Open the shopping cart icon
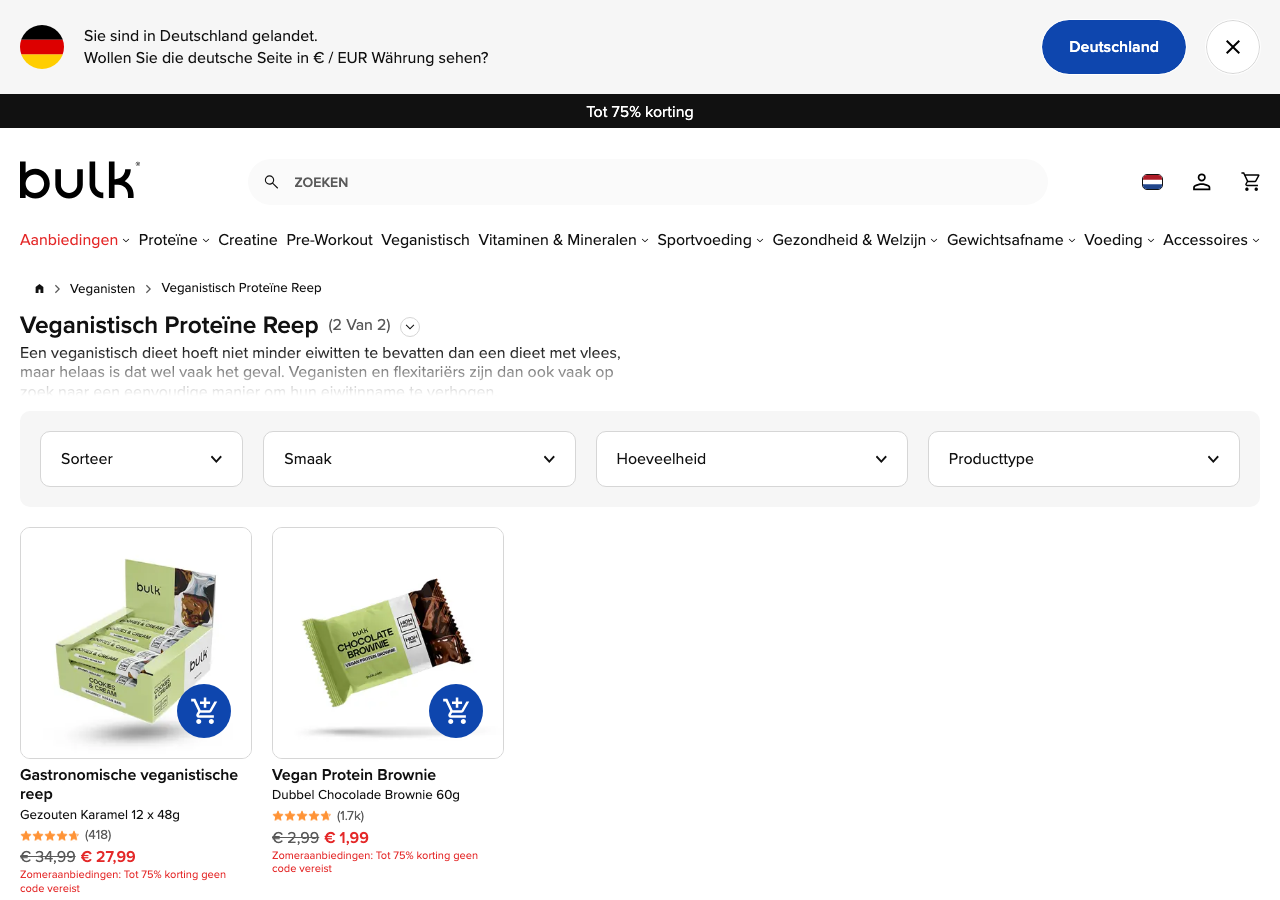1280x900 pixels. (x=1251, y=182)
